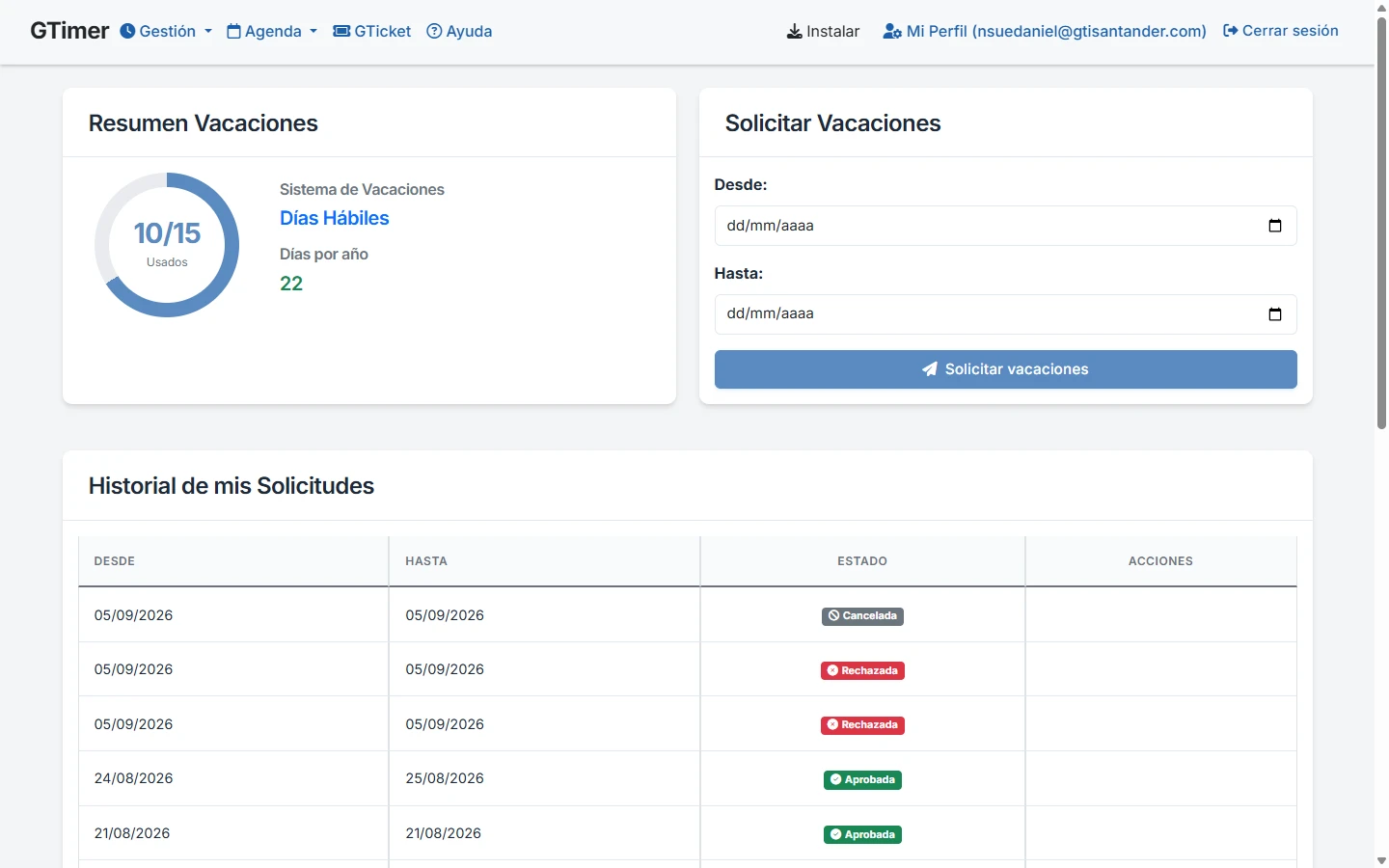
Task: Click the Días Hábiles text
Action: click(335, 218)
